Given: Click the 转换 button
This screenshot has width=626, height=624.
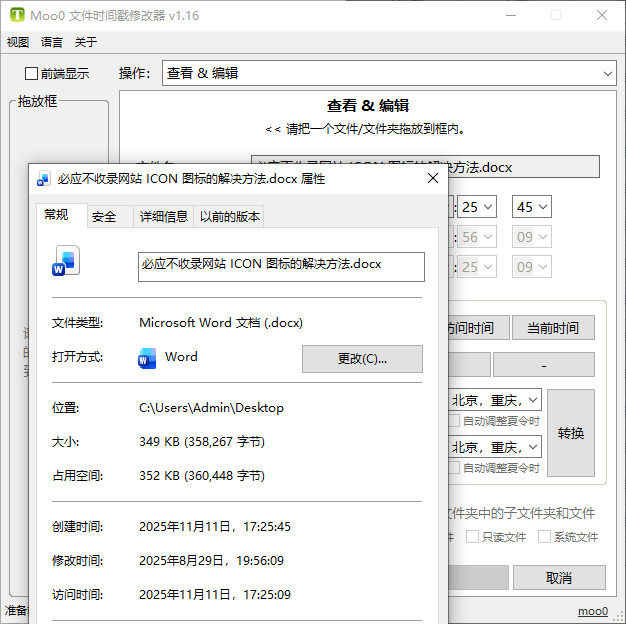Looking at the screenshot, I should [571, 433].
